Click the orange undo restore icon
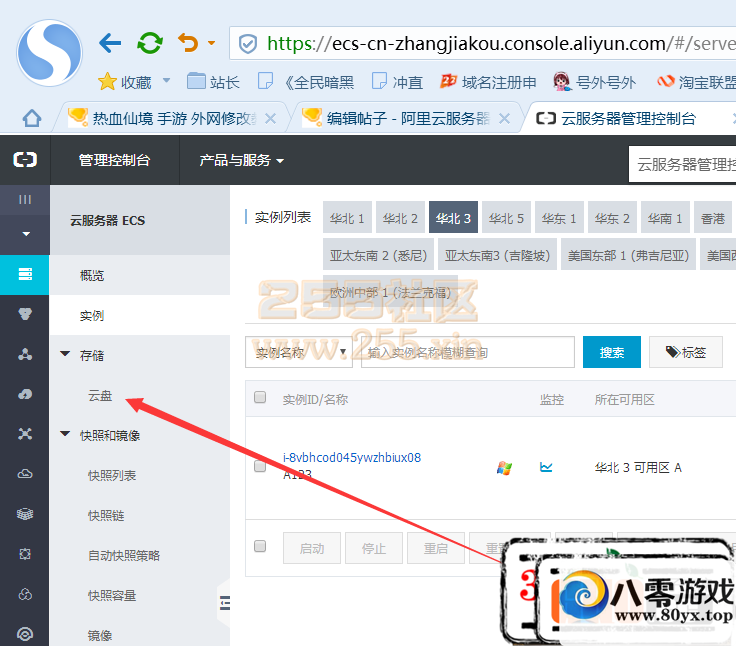736x646 pixels. [188, 43]
